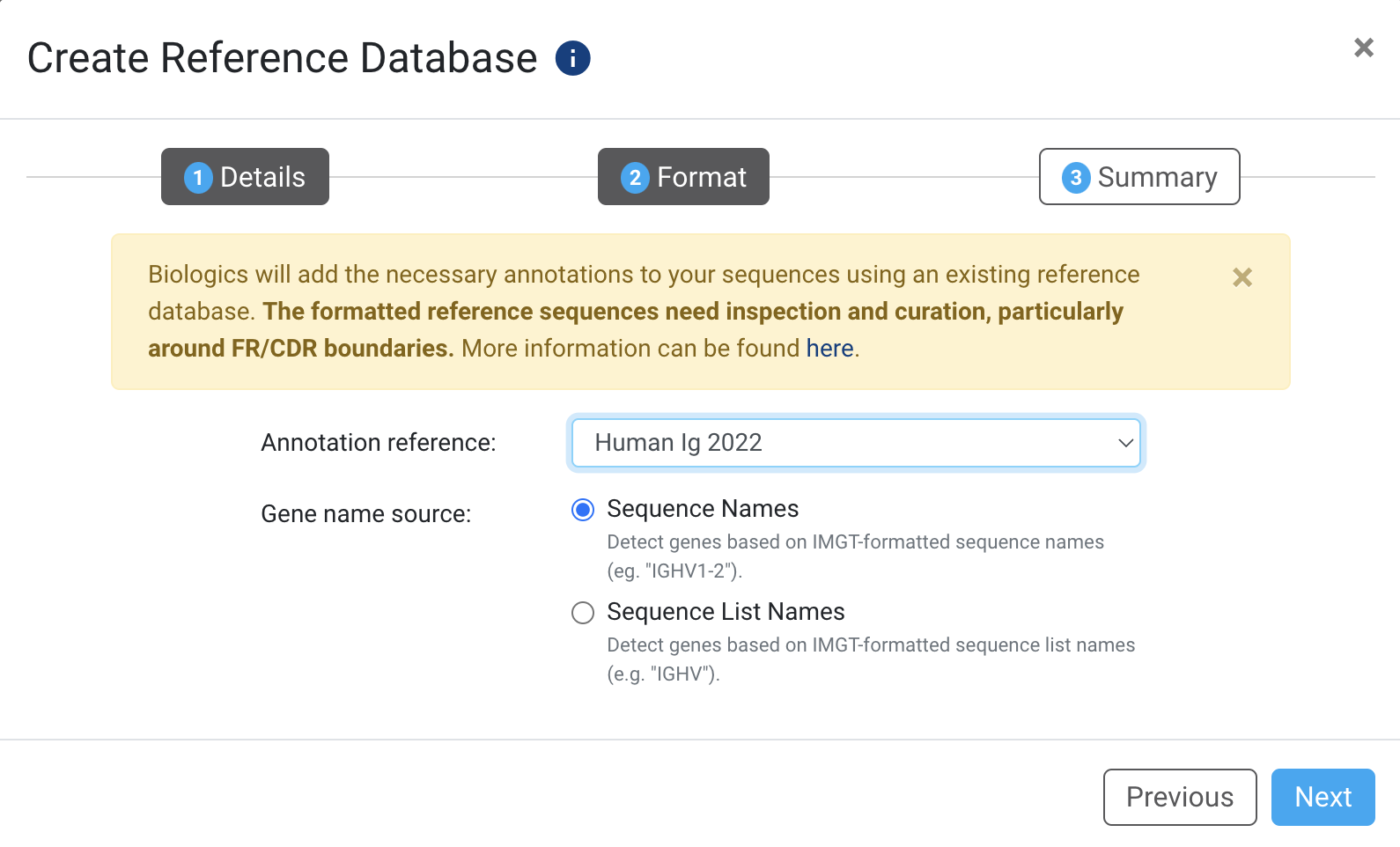Open the 'here' more information link
This screenshot has width=1400, height=847.
coord(829,349)
